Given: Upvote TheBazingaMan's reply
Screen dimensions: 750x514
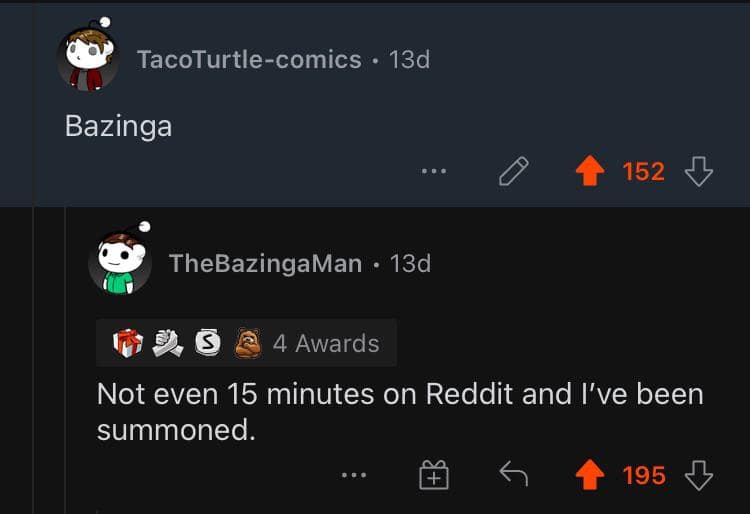Looking at the screenshot, I should point(590,476).
